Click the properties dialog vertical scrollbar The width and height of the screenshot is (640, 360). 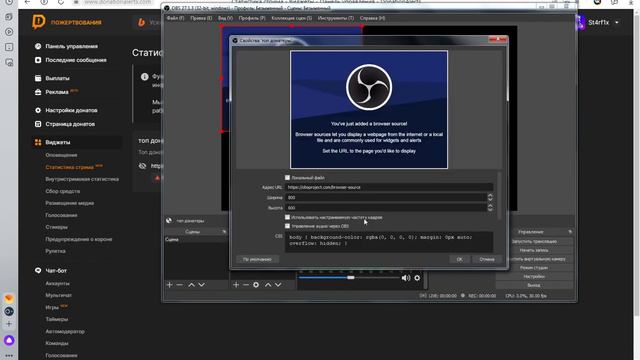pyautogui.click(x=499, y=196)
